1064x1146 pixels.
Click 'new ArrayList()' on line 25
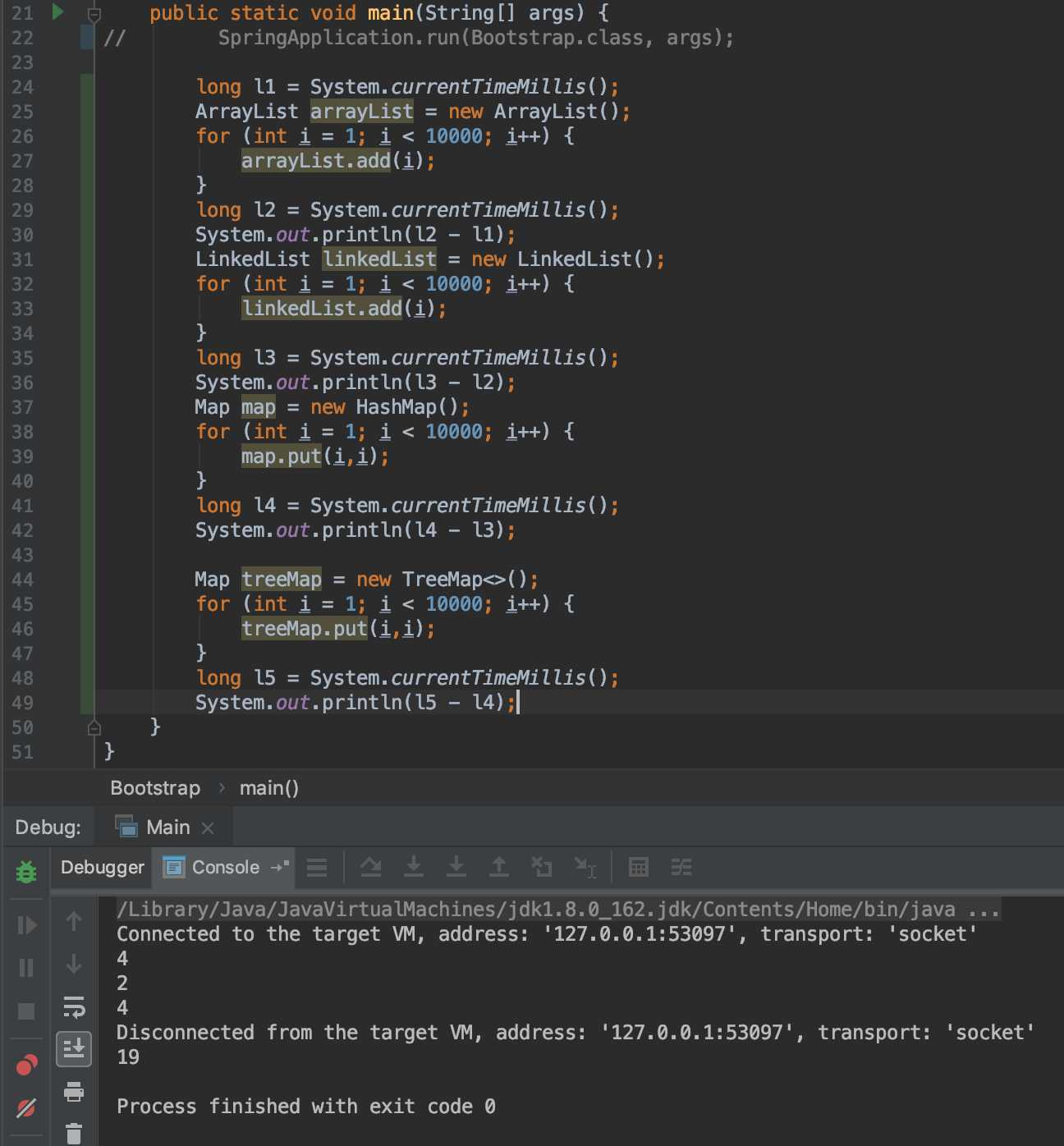(534, 112)
